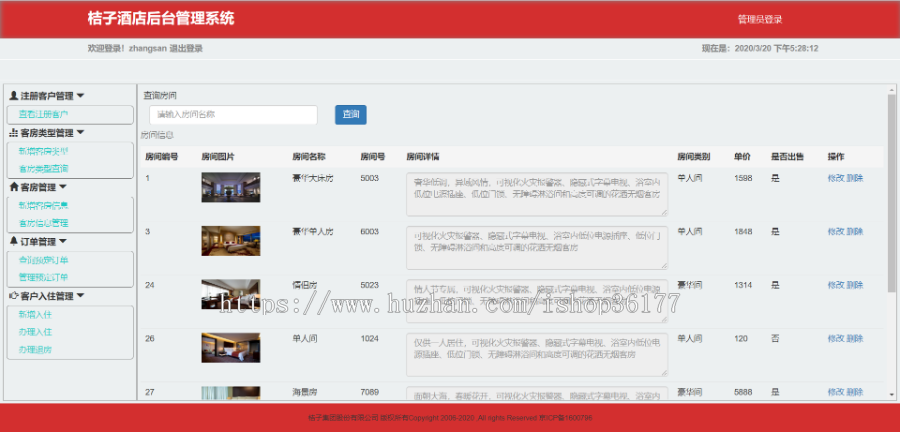Image resolution: width=900 pixels, height=432 pixels.
Task: Click the building icon beside 客房类型管理
Action: [14, 133]
